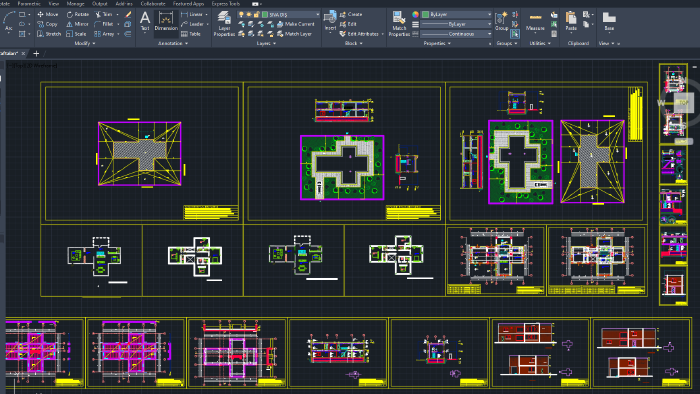The width and height of the screenshot is (700, 394).
Task: Click the Base view tool
Action: [609, 21]
